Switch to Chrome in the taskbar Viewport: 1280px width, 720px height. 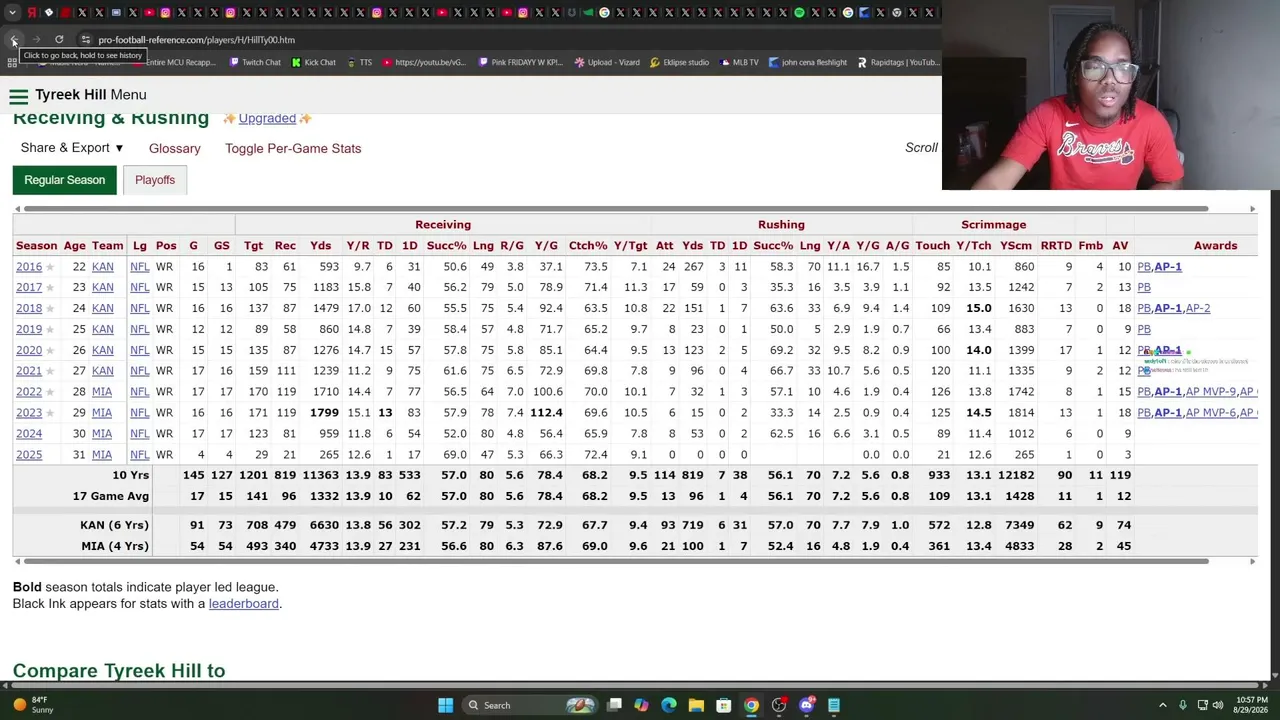click(x=751, y=705)
